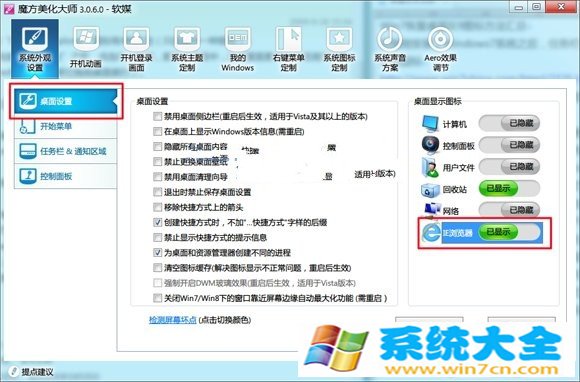Viewport: 580px width, 382px height.
Task: Open the 右键菜单定制 section
Action: coord(289,48)
